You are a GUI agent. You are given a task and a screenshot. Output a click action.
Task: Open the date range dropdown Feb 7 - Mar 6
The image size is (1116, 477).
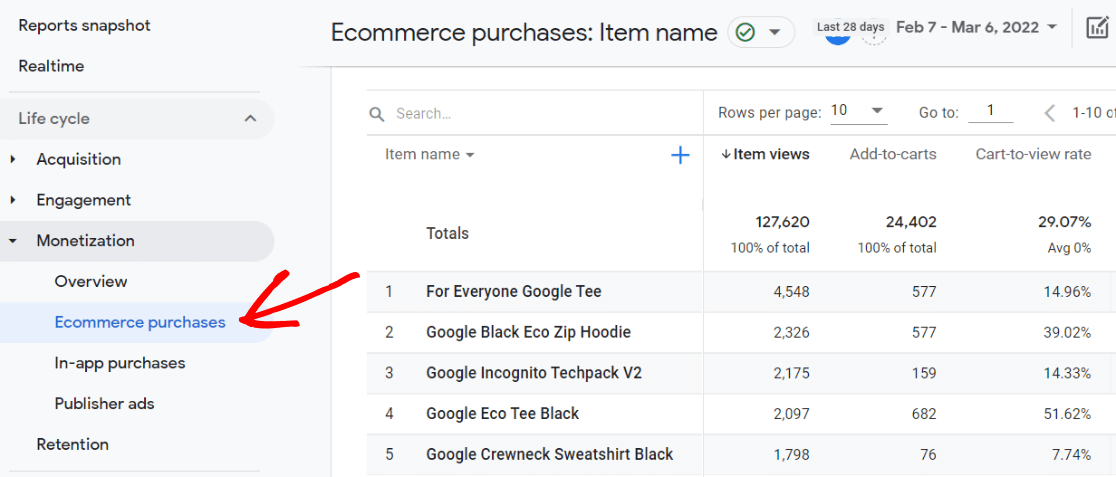click(976, 27)
